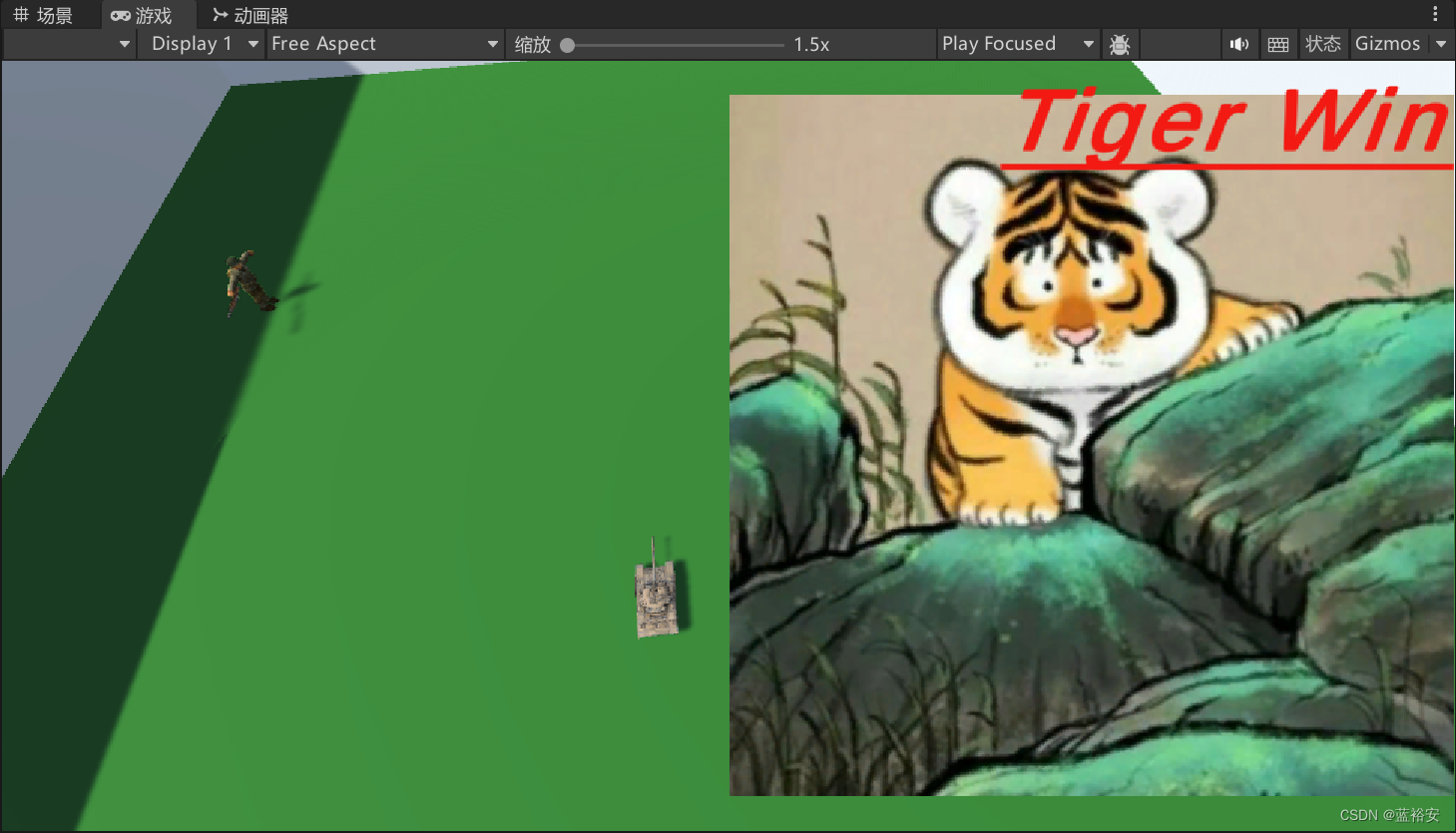Image resolution: width=1456 pixels, height=833 pixels.
Task: Toggle the 状态 stats button
Action: (x=1323, y=44)
